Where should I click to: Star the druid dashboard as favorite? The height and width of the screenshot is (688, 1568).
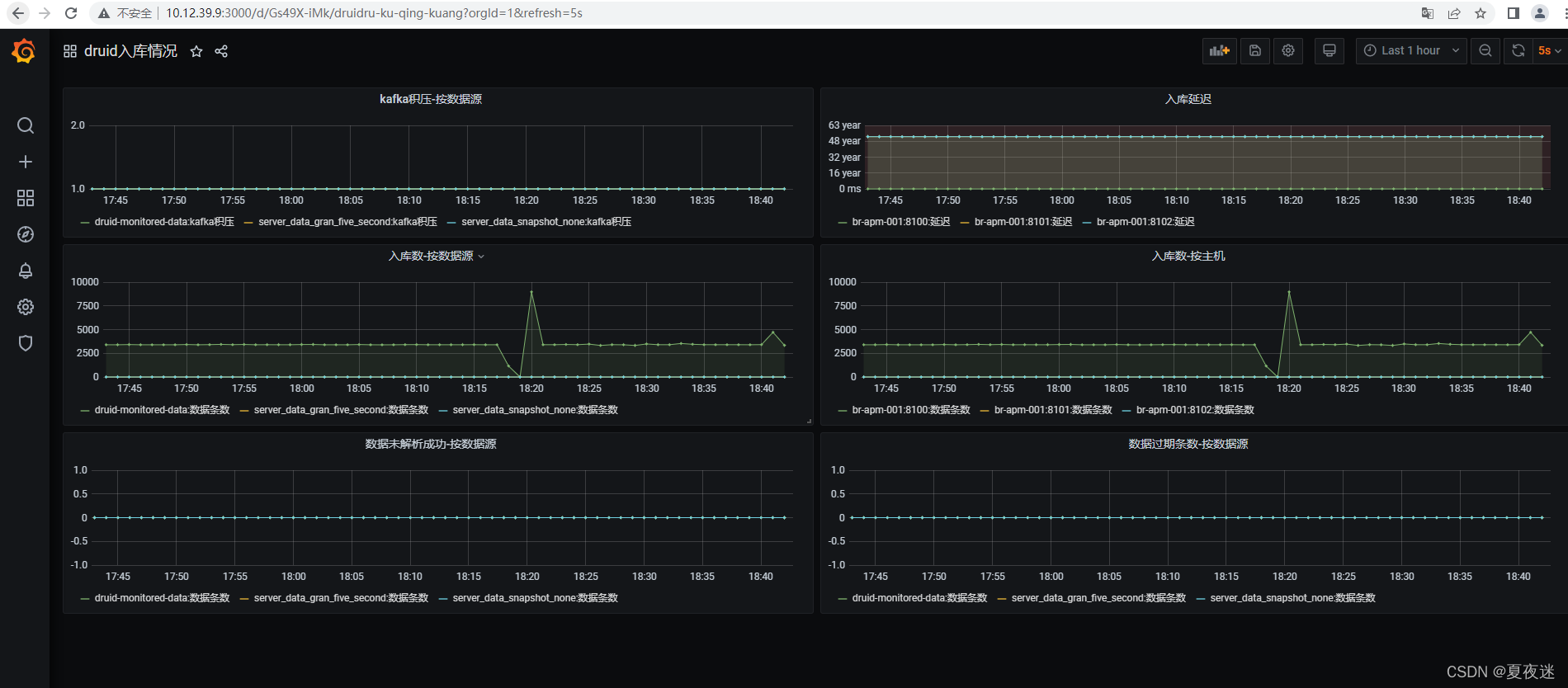196,51
